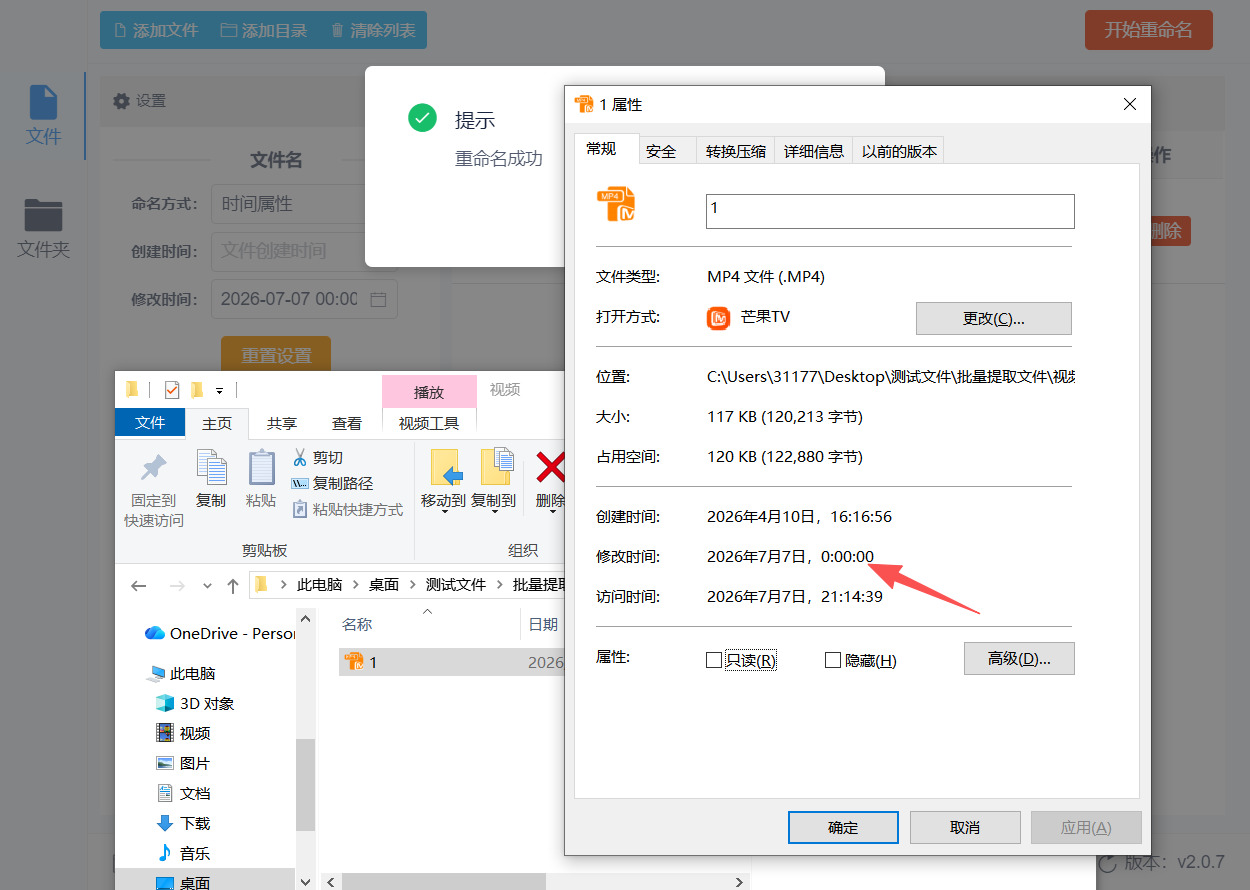Click 此电脑 in the address bar
Image resolution: width=1250 pixels, height=890 pixels.
pyautogui.click(x=319, y=585)
